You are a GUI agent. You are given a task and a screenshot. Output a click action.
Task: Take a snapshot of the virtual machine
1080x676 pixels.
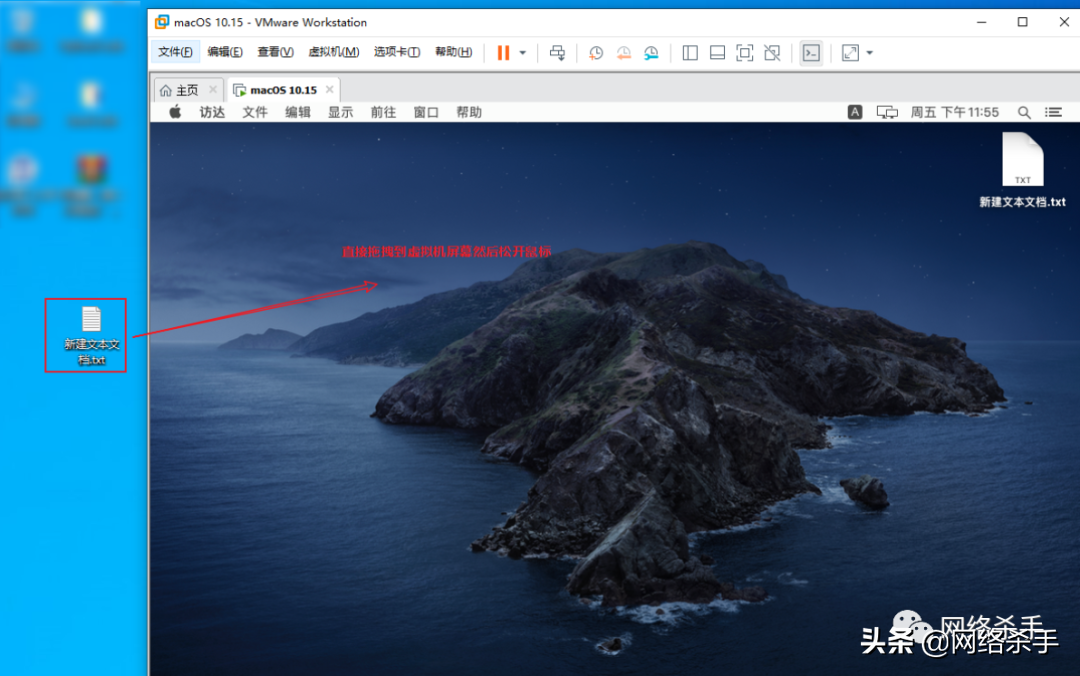pos(596,53)
